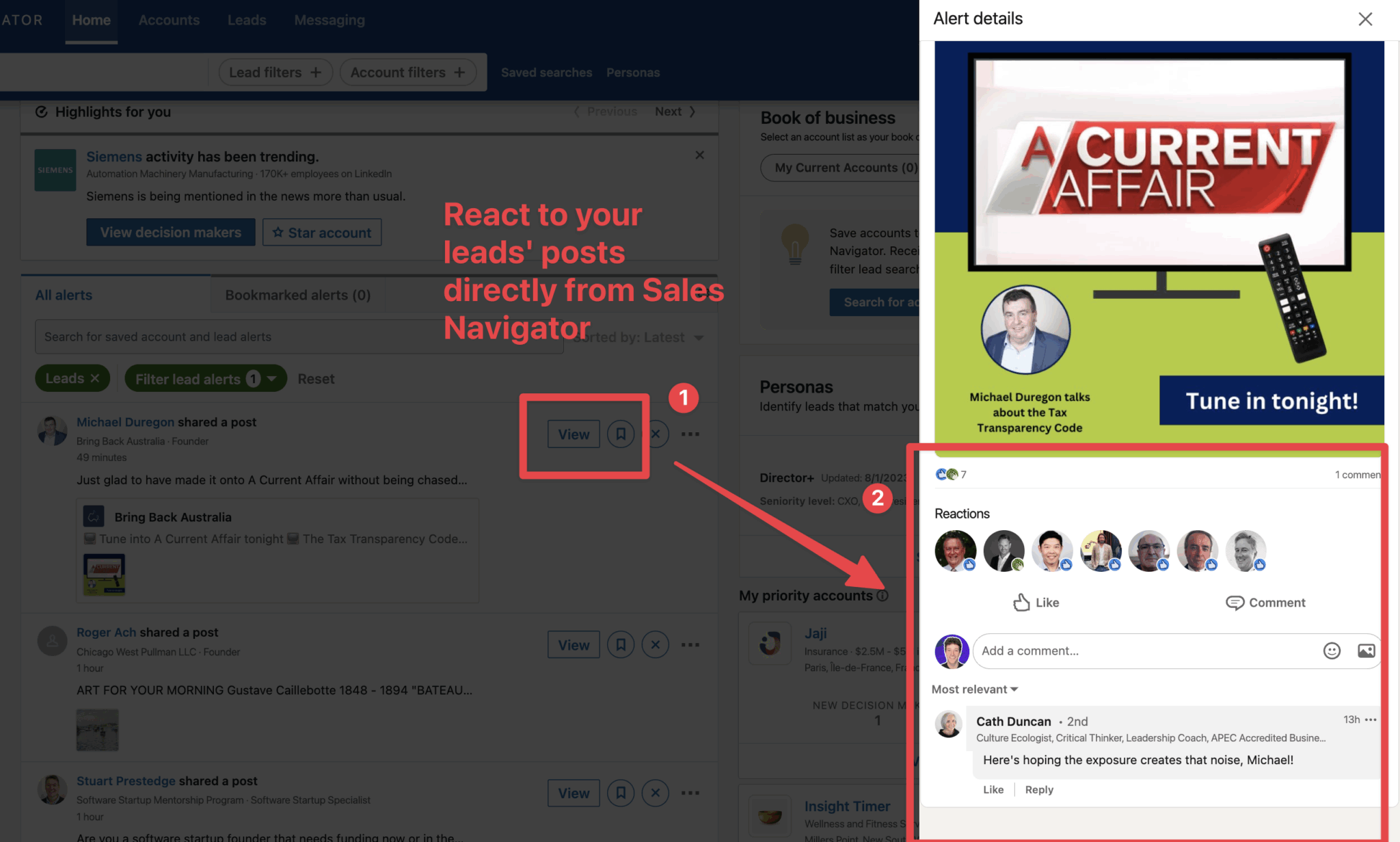
Task: Open more options on Stuart Prestedge's alert
Action: (x=690, y=793)
